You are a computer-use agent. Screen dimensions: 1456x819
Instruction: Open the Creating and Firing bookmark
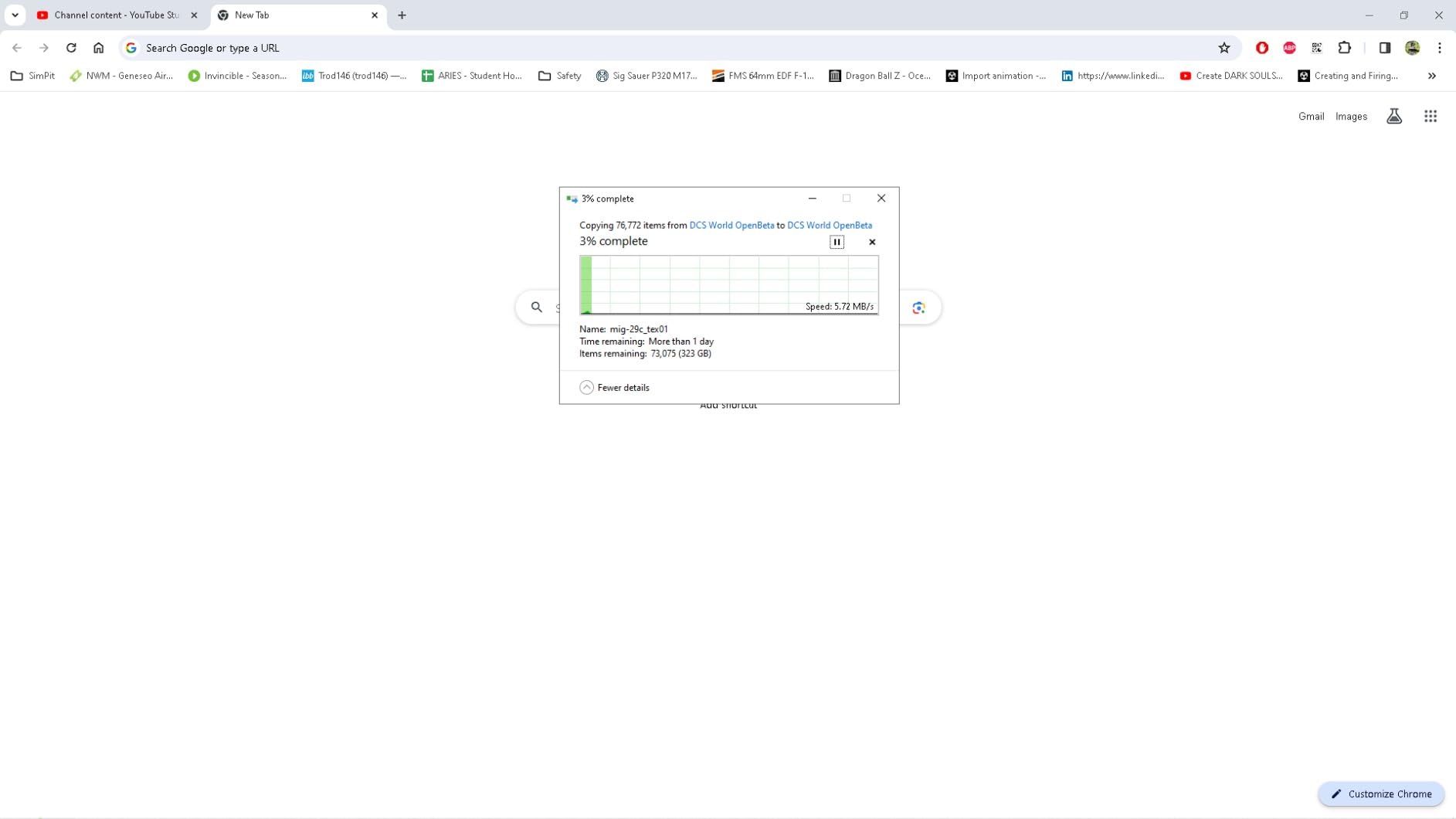click(1349, 76)
